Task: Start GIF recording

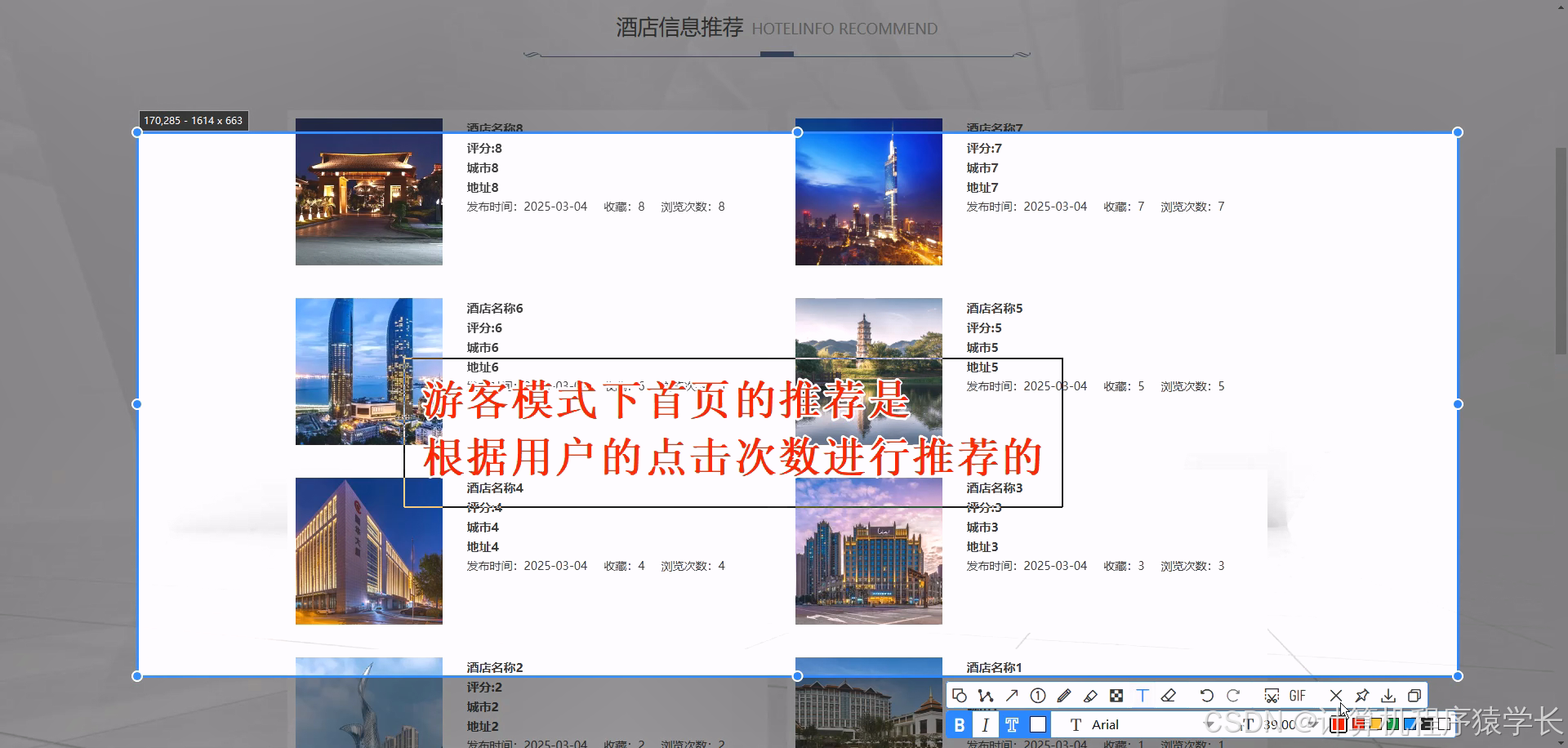Action: tap(1298, 696)
